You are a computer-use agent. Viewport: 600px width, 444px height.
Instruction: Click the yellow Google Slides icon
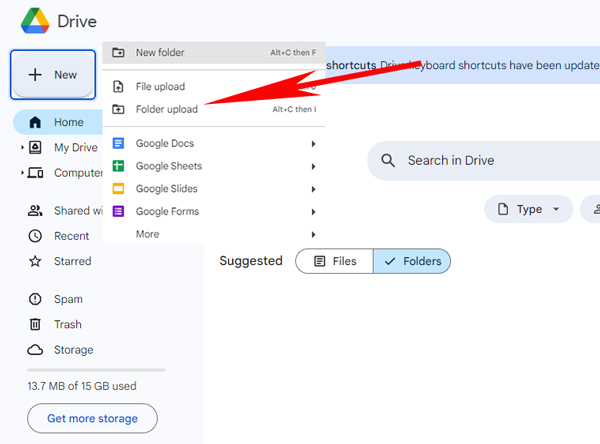tap(118, 188)
